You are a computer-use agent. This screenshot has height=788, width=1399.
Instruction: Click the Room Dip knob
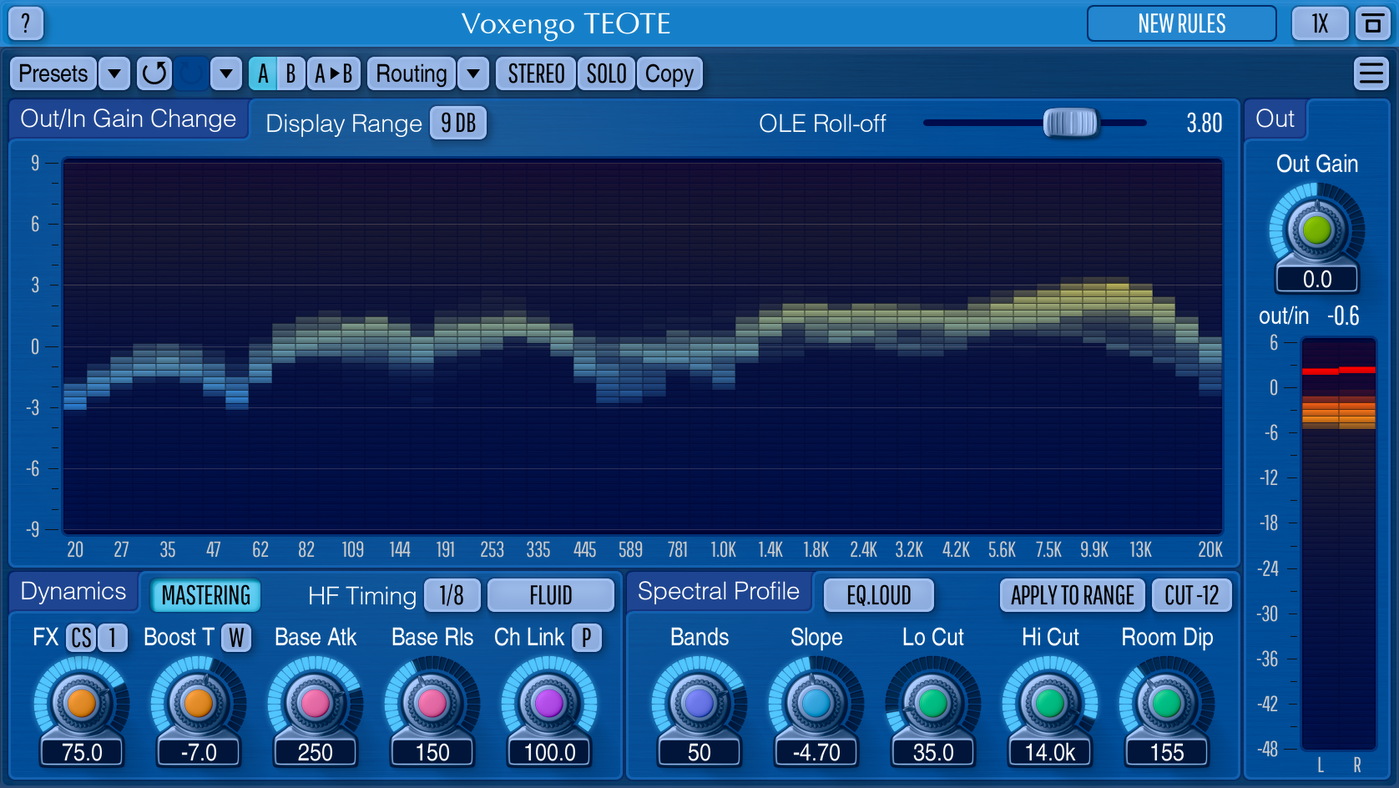[1166, 703]
